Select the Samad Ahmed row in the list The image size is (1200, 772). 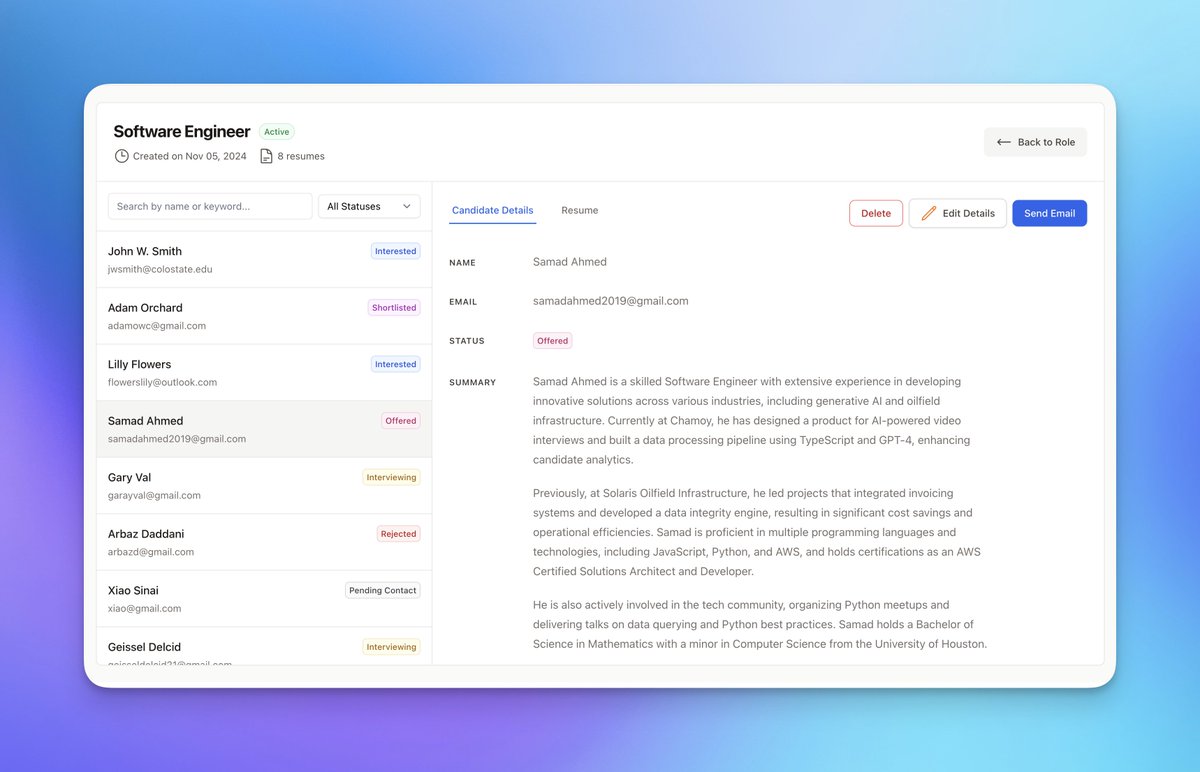[x=264, y=429]
